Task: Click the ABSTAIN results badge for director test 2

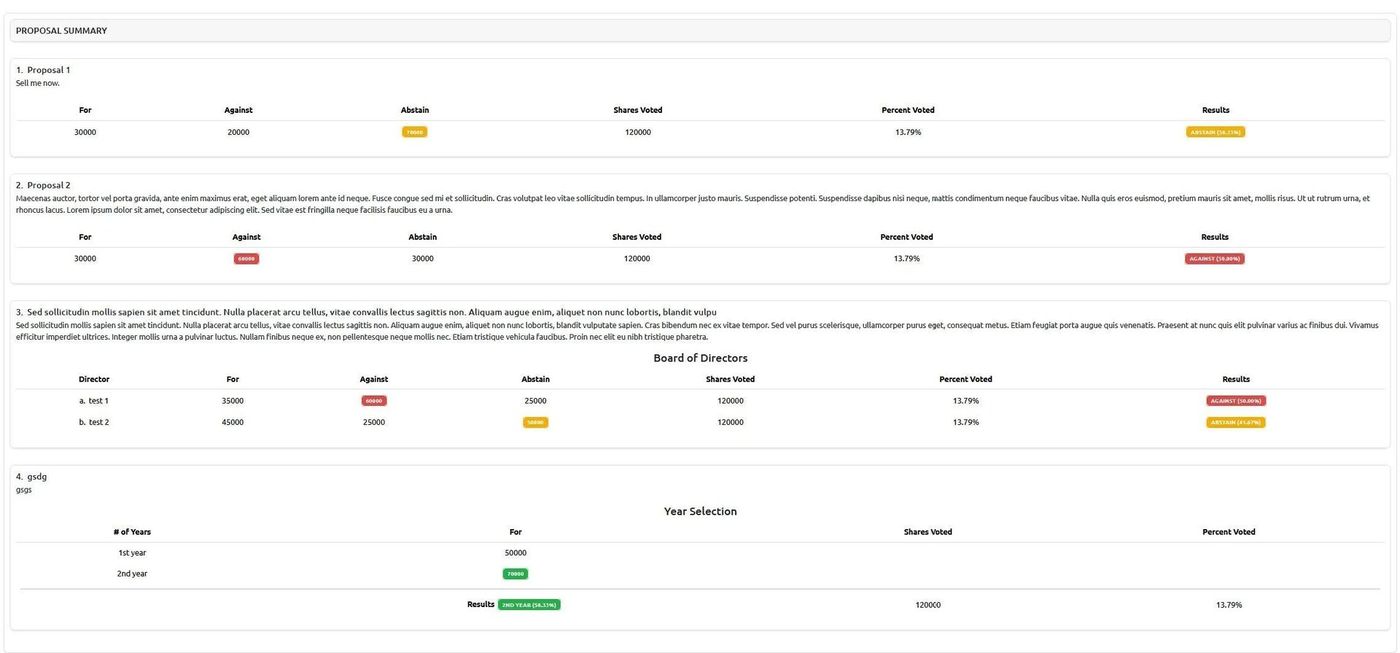Action: click(x=1235, y=422)
